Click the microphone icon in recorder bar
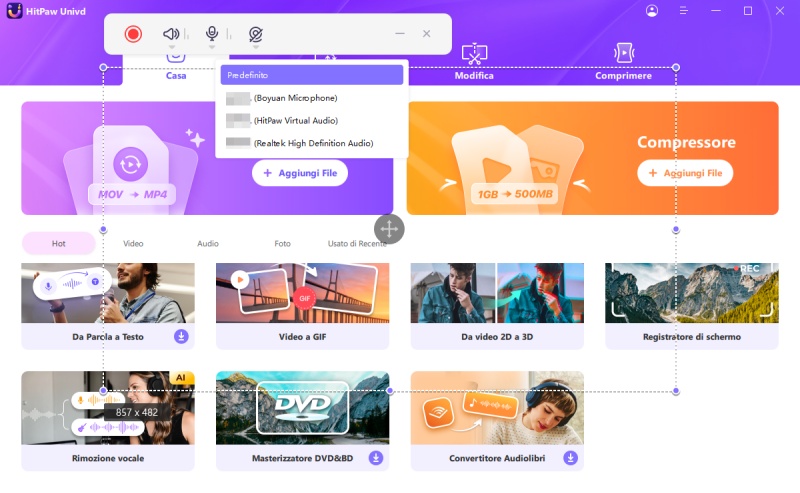This screenshot has height=493, width=800. tap(212, 34)
